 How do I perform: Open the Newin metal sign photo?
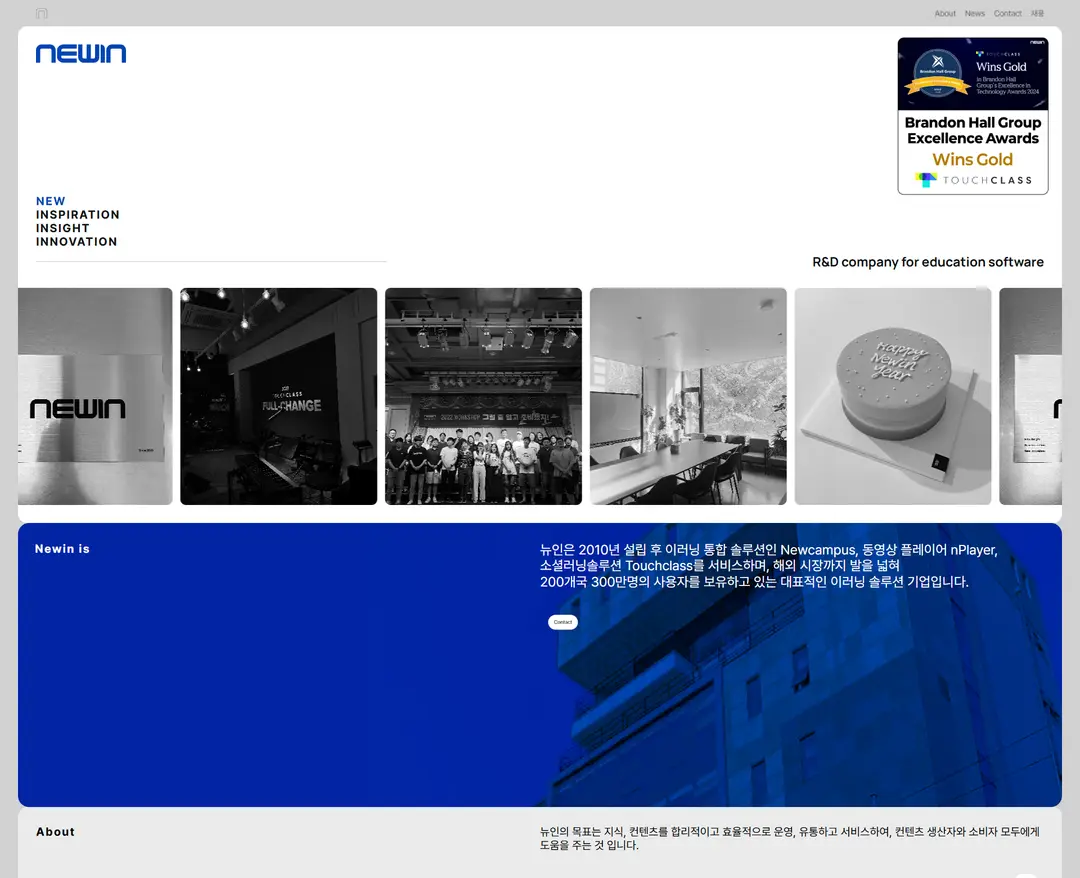coord(95,396)
